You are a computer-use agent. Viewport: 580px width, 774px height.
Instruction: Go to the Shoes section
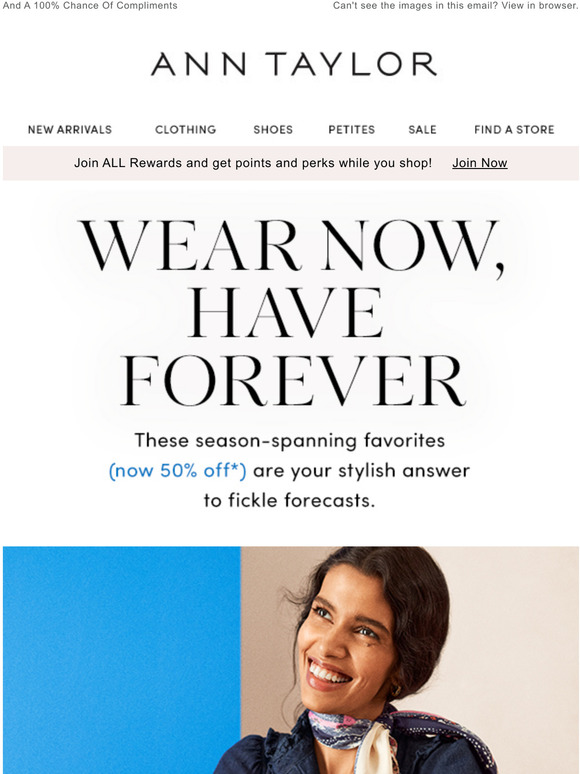tap(273, 129)
